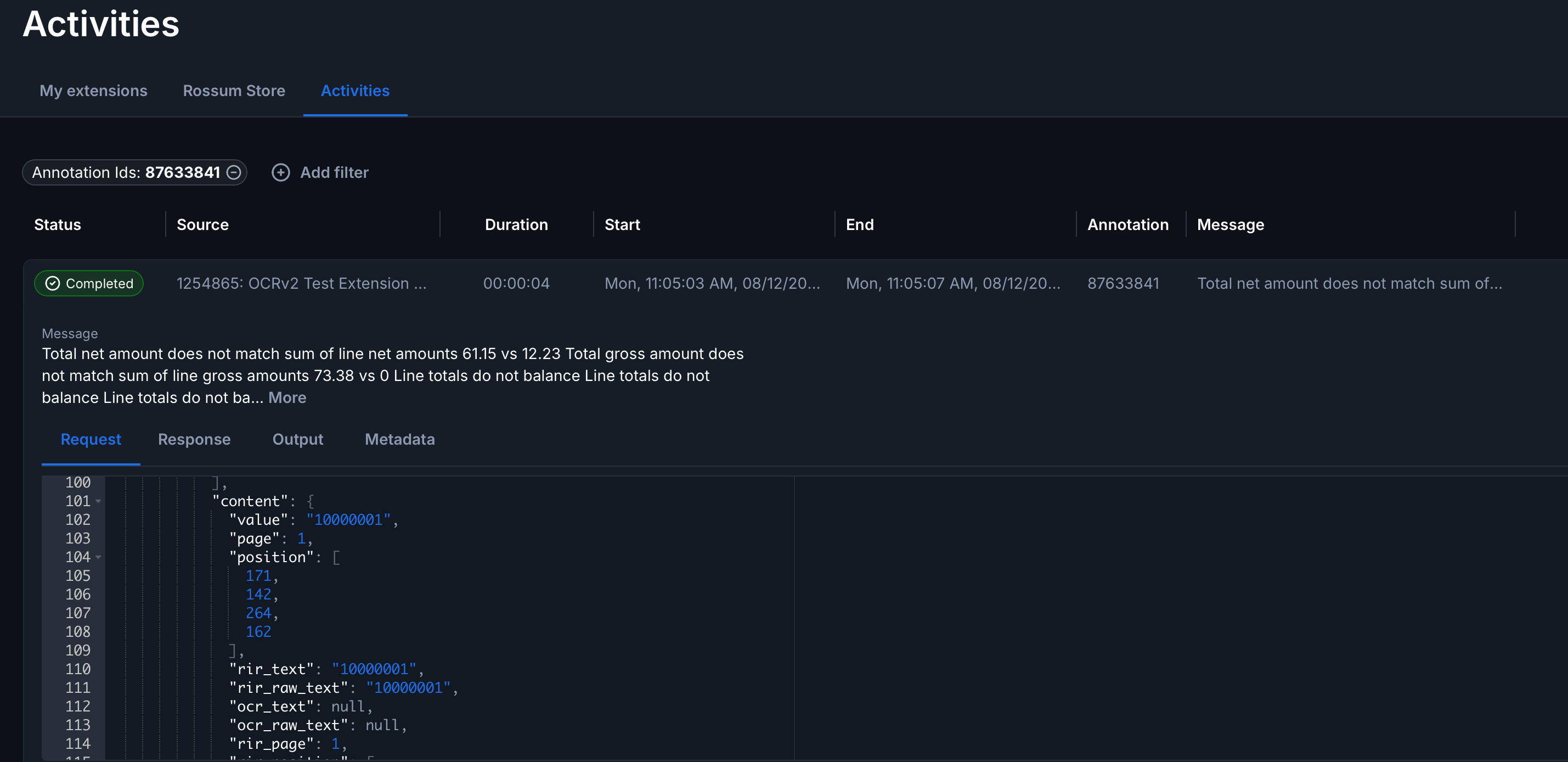The height and width of the screenshot is (762, 1568).
Task: Select the Request tab
Action: 91,439
